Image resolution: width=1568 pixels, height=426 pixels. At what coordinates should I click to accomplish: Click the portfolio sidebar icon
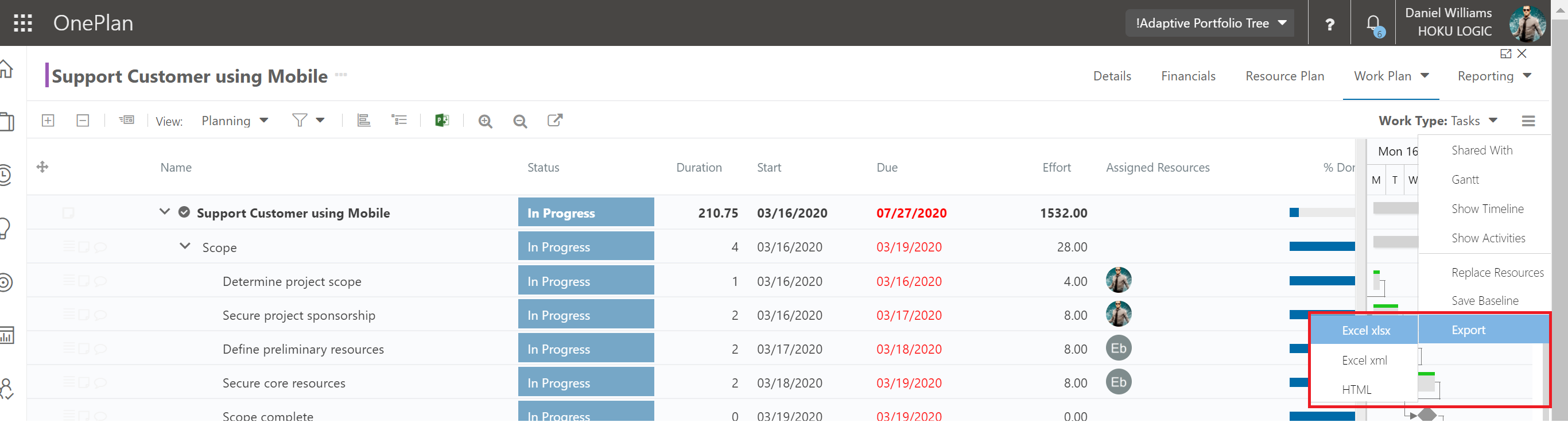[x=7, y=122]
